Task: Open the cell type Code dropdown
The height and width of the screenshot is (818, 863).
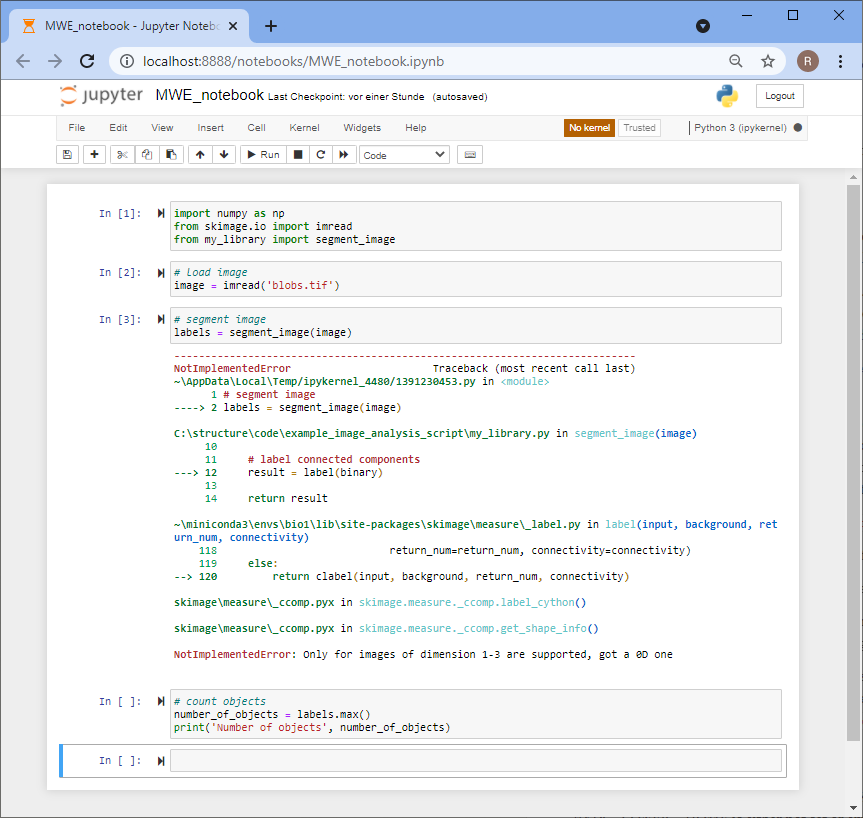Action: click(x=404, y=155)
